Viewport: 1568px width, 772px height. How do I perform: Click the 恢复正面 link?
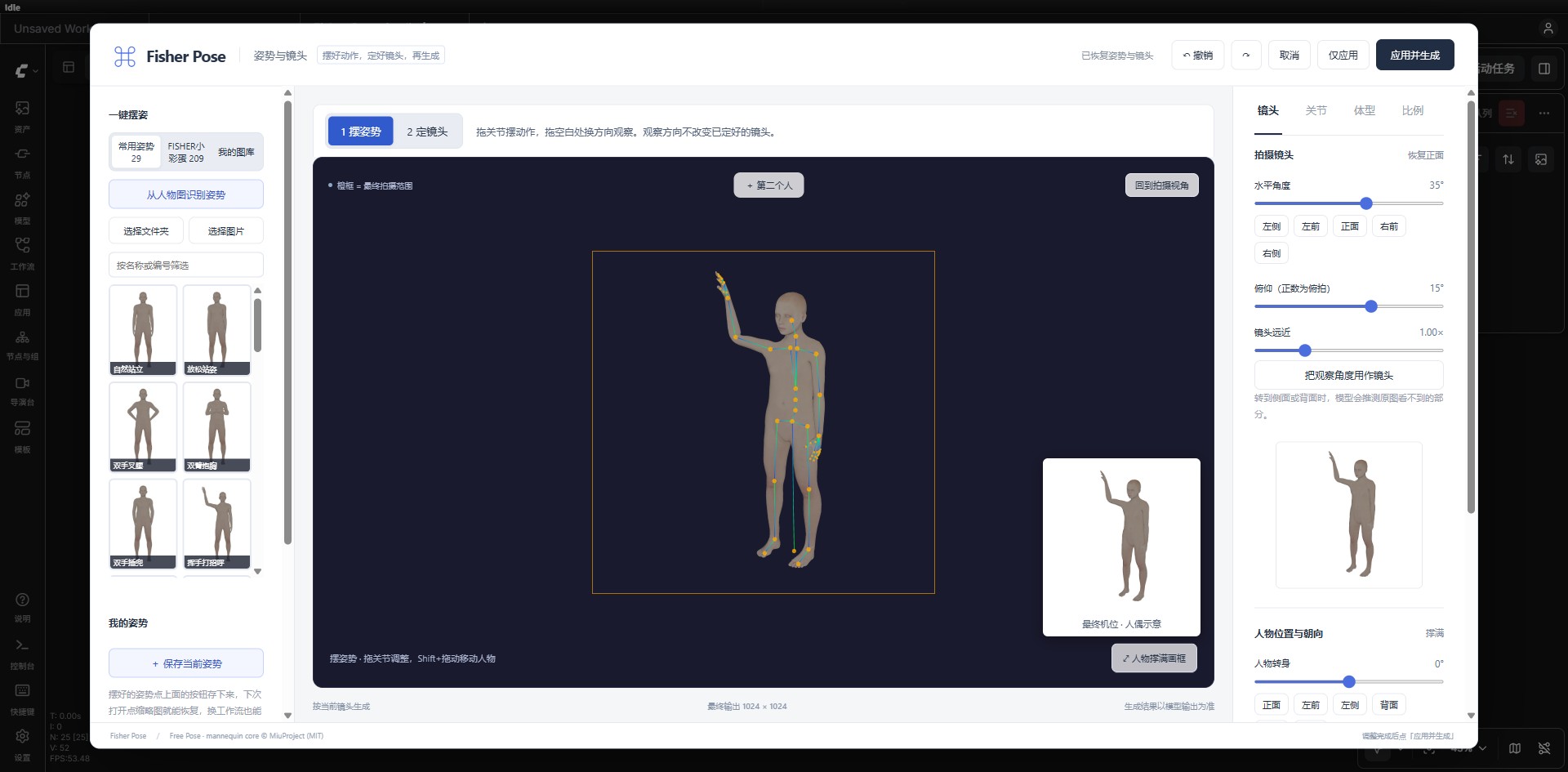(x=1426, y=155)
